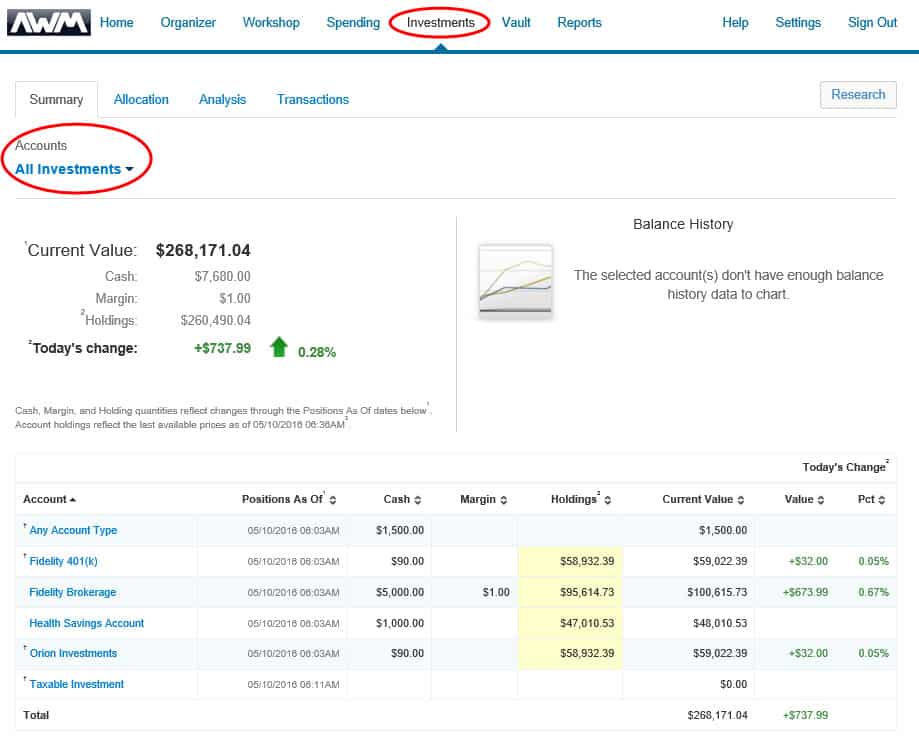This screenshot has width=919, height=742.
Task: Click Health Savings Account cash $1,000.00
Action: pos(400,624)
